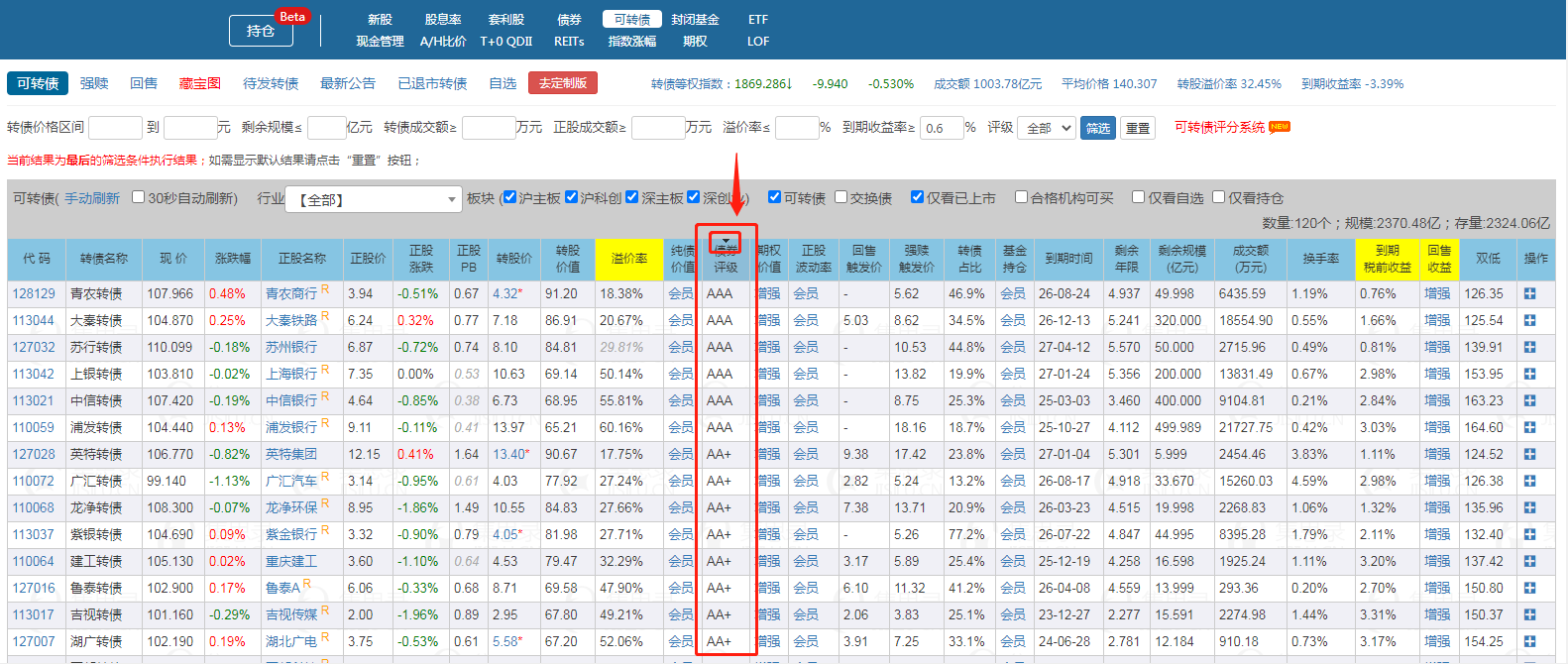Click the plus icon in 青农转债 row
Image resolution: width=1568 pixels, height=665 pixels.
1529,294
